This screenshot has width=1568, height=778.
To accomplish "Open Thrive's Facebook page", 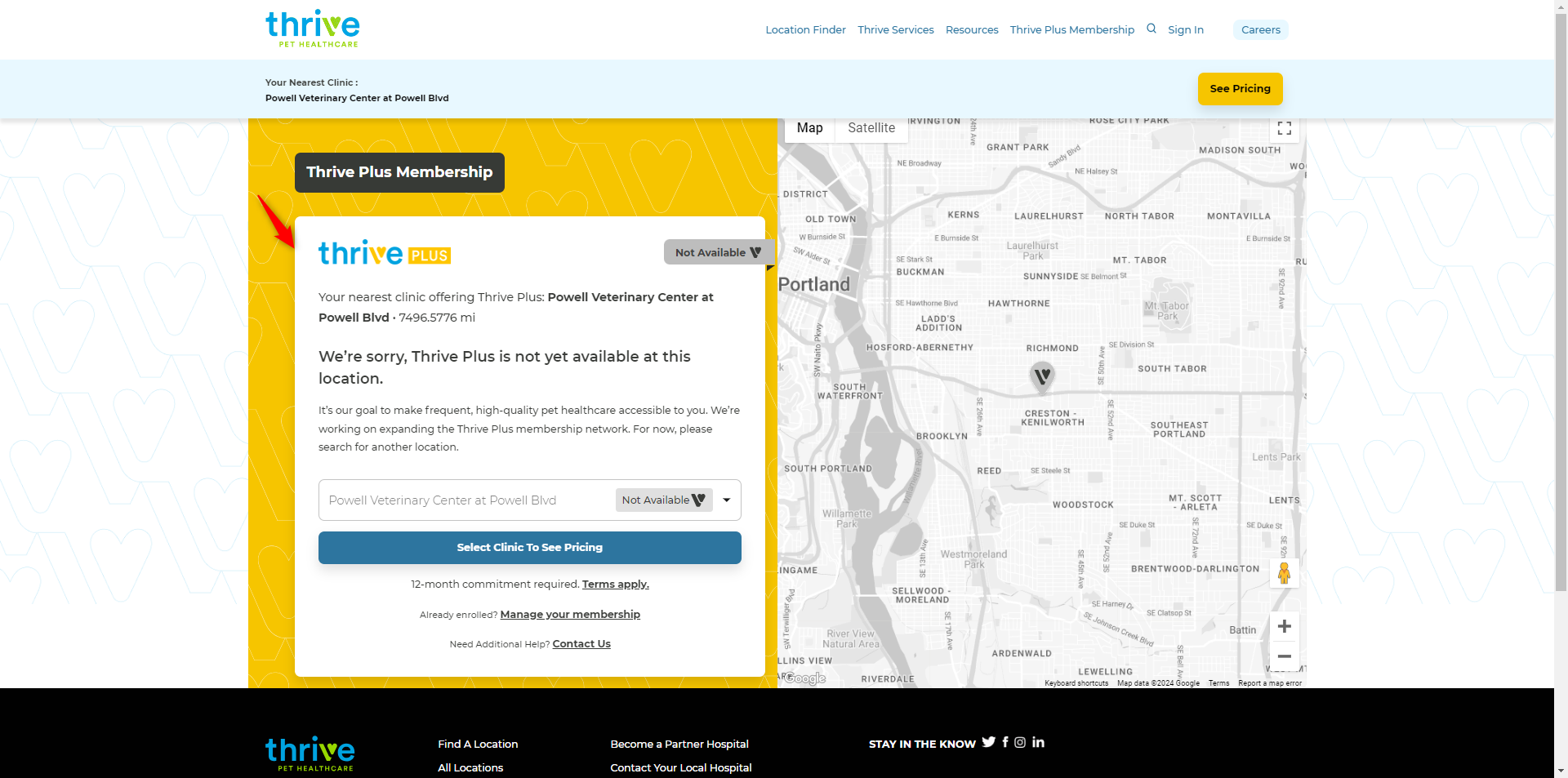I will point(1005,742).
